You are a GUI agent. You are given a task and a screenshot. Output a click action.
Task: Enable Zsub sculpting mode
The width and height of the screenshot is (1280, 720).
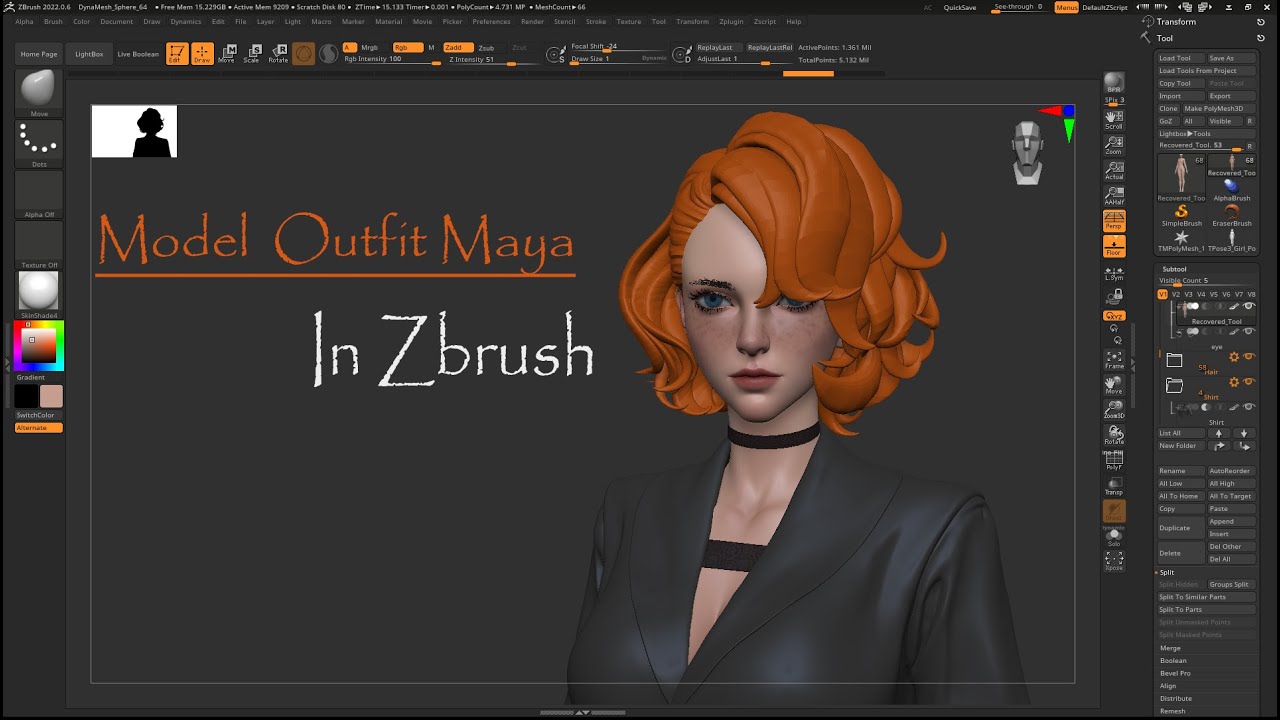[x=486, y=48]
